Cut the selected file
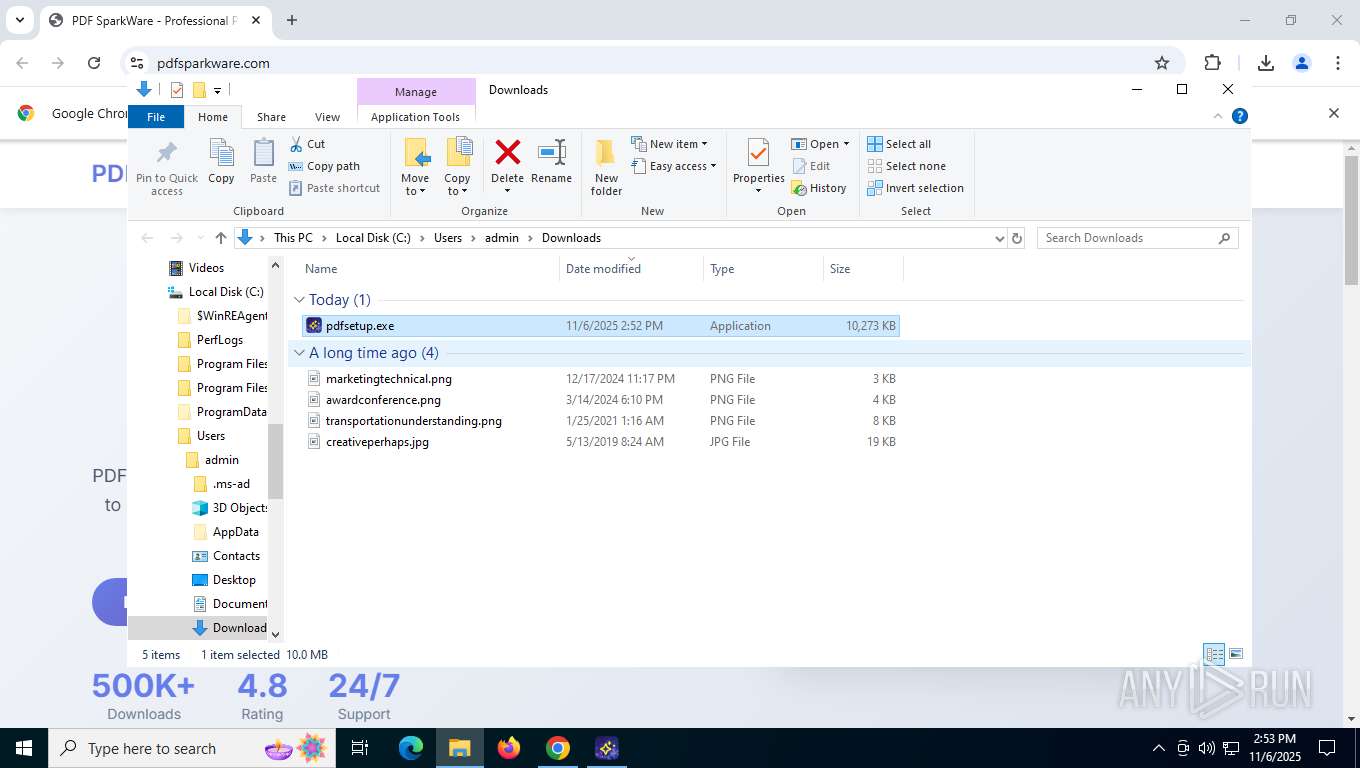The width and height of the screenshot is (1360, 768). coord(307,144)
